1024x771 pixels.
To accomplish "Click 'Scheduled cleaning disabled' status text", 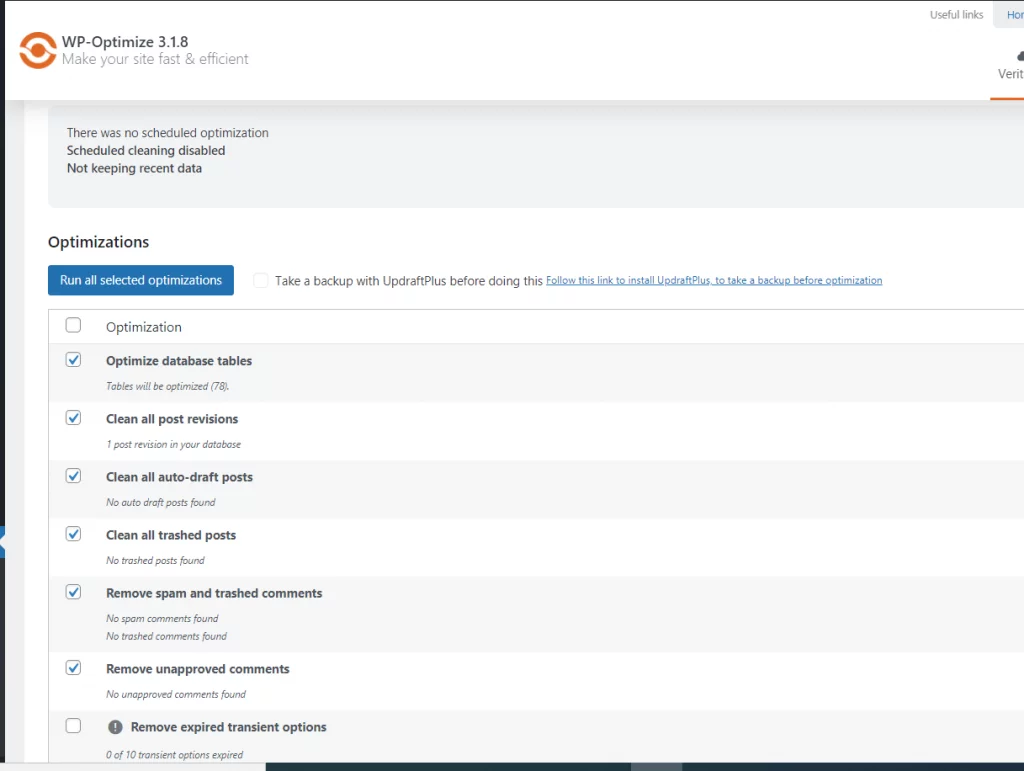I will [146, 150].
